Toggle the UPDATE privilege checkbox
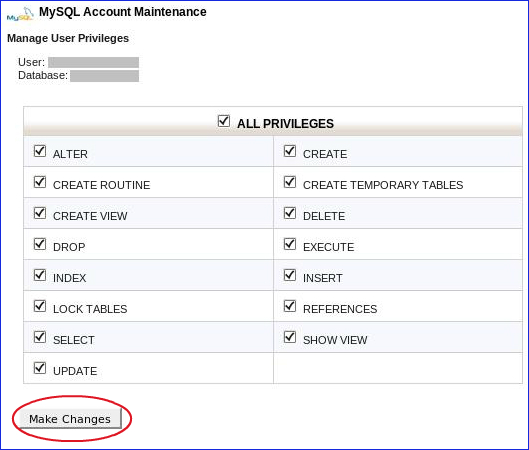The width and height of the screenshot is (529, 450). [x=40, y=368]
